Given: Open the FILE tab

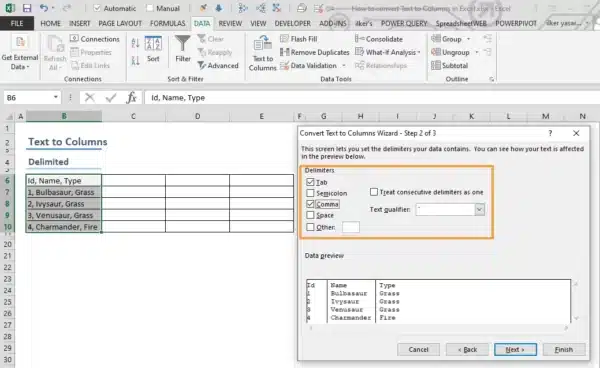Looking at the screenshot, I should 17,23.
